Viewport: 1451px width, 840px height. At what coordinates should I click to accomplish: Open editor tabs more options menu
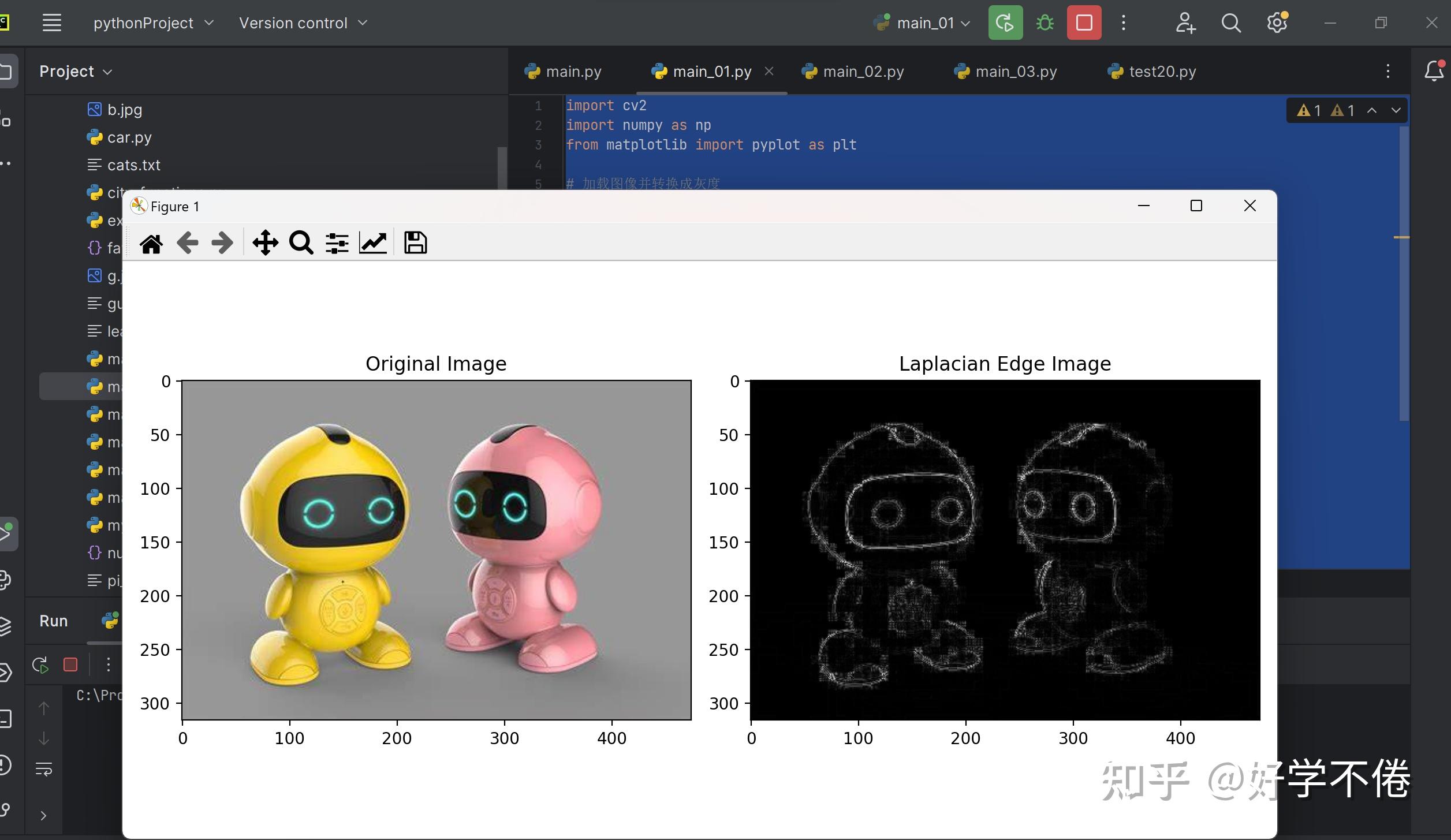pyautogui.click(x=1388, y=71)
